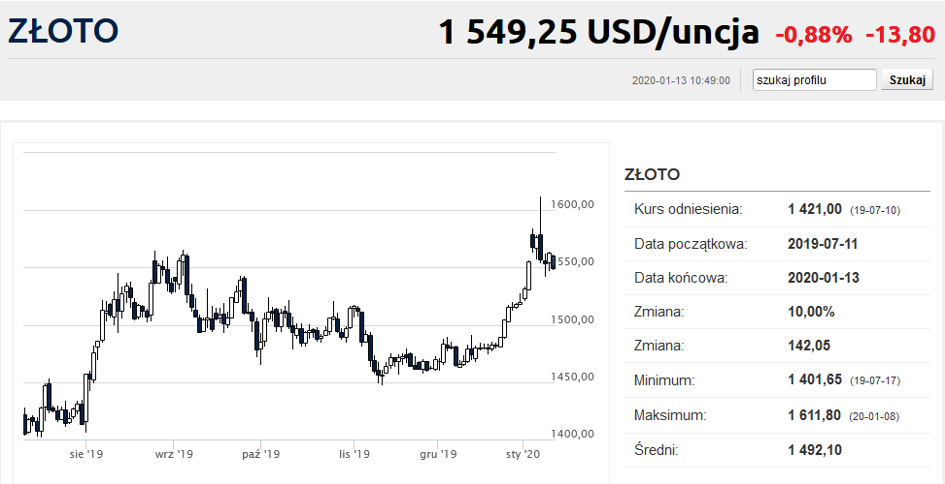Click the wrz '19 axis label
This screenshot has height=484, width=945.
(174, 453)
